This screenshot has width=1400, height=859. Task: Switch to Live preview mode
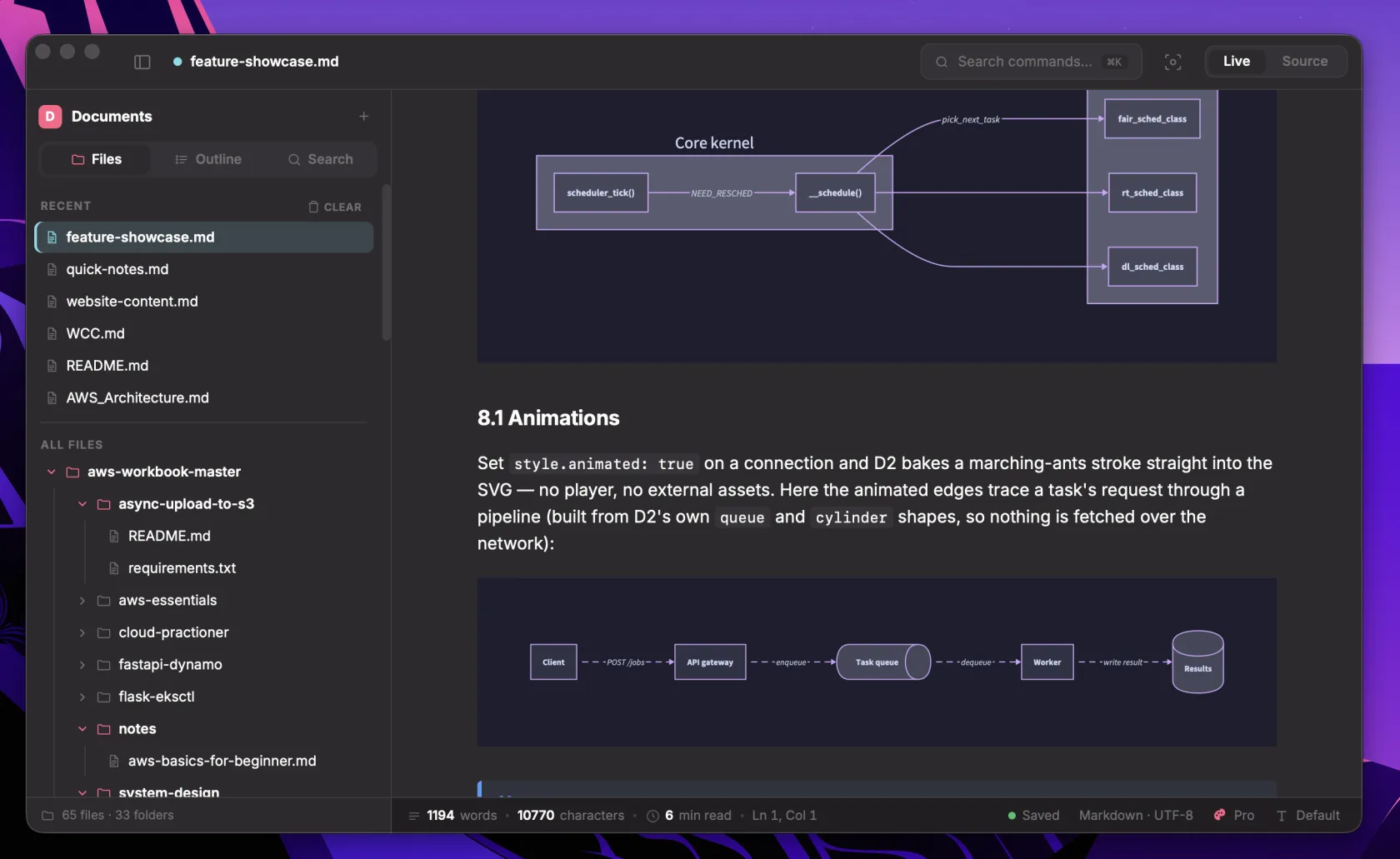[x=1236, y=62]
